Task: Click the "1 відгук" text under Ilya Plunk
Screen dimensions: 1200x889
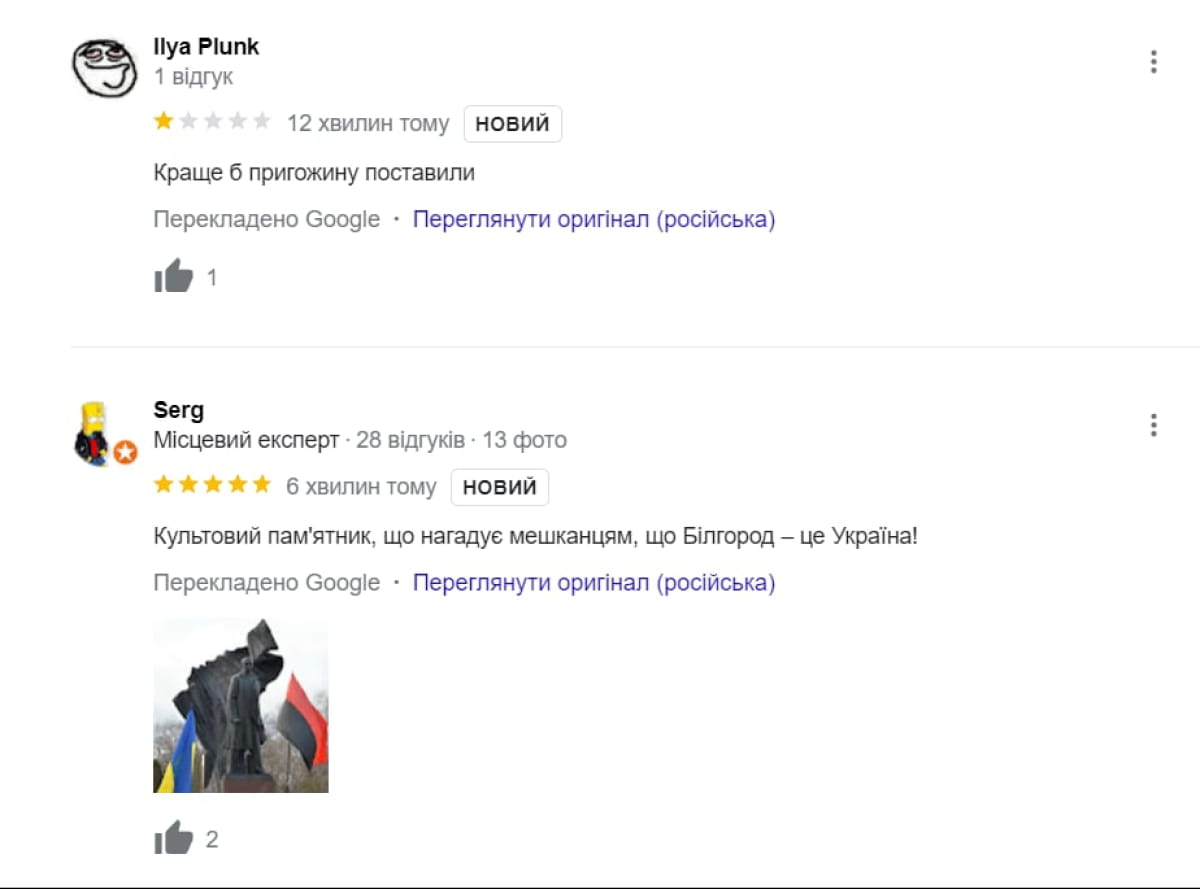Action: click(x=193, y=77)
